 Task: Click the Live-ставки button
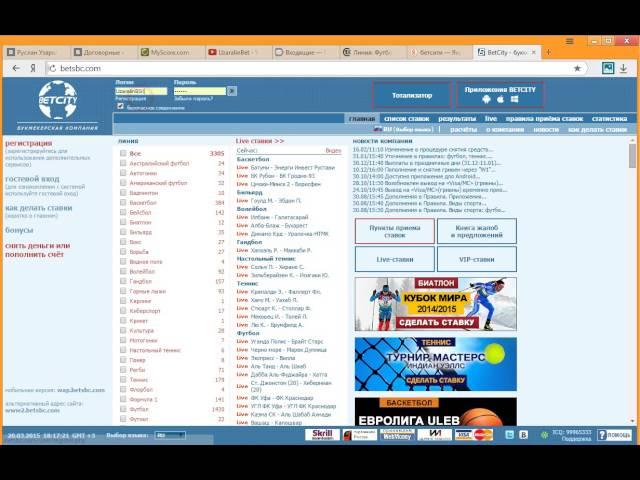coord(394,259)
